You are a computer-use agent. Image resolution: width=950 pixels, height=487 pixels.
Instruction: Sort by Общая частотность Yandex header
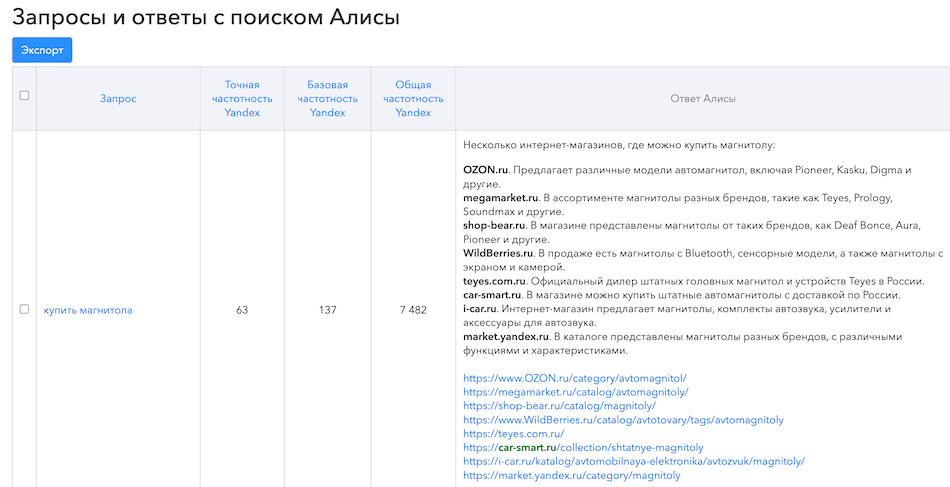[413, 99]
